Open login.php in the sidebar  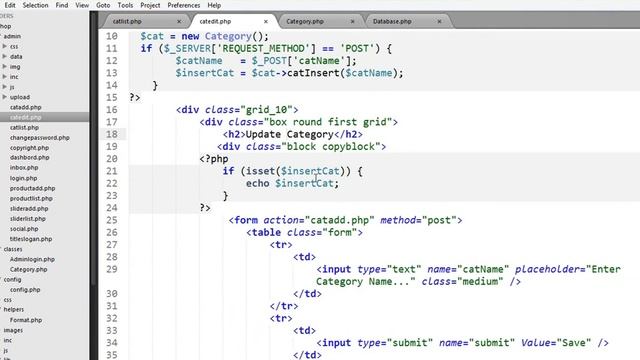(23, 178)
